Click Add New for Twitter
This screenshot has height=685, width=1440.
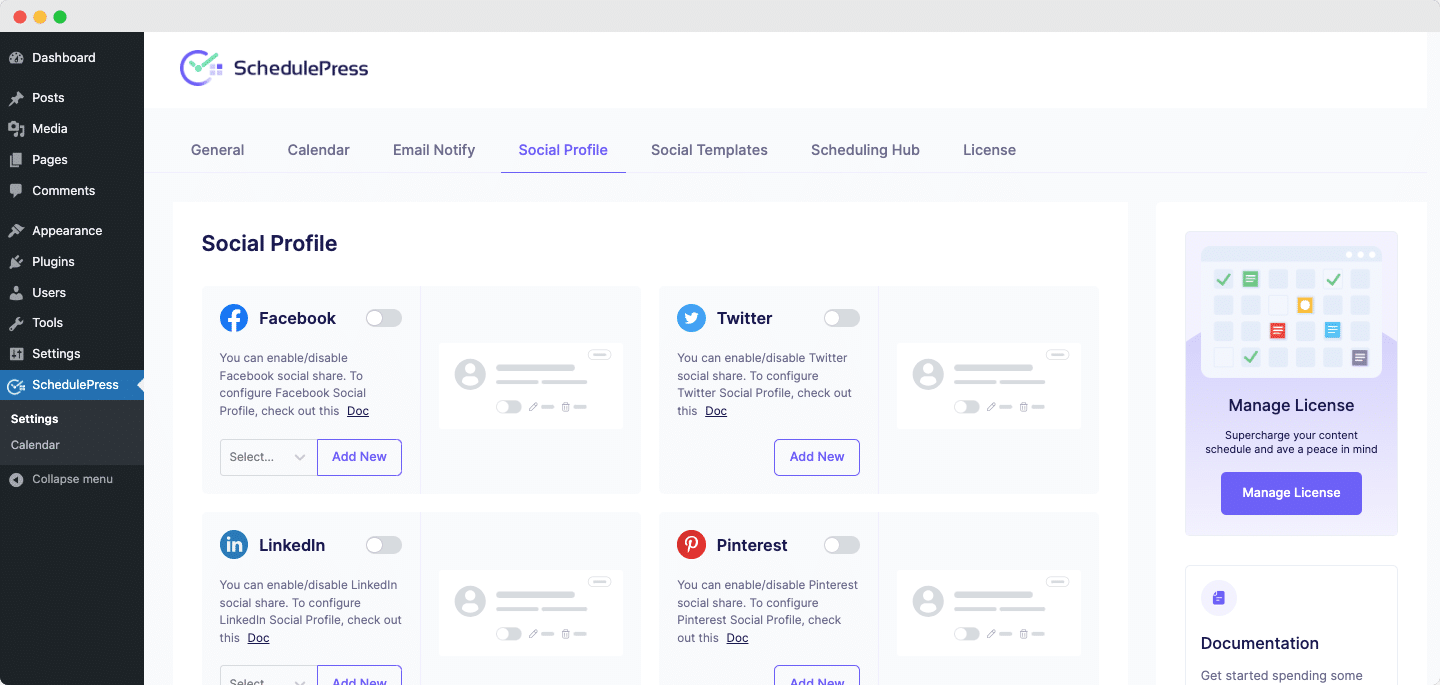pos(817,457)
